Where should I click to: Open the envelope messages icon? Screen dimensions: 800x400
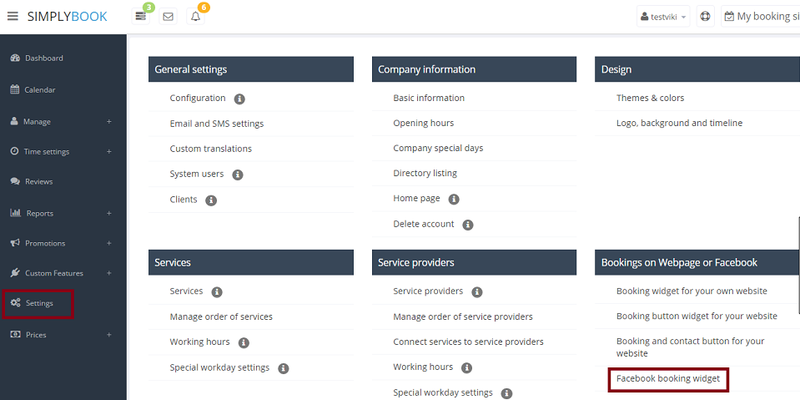(168, 17)
